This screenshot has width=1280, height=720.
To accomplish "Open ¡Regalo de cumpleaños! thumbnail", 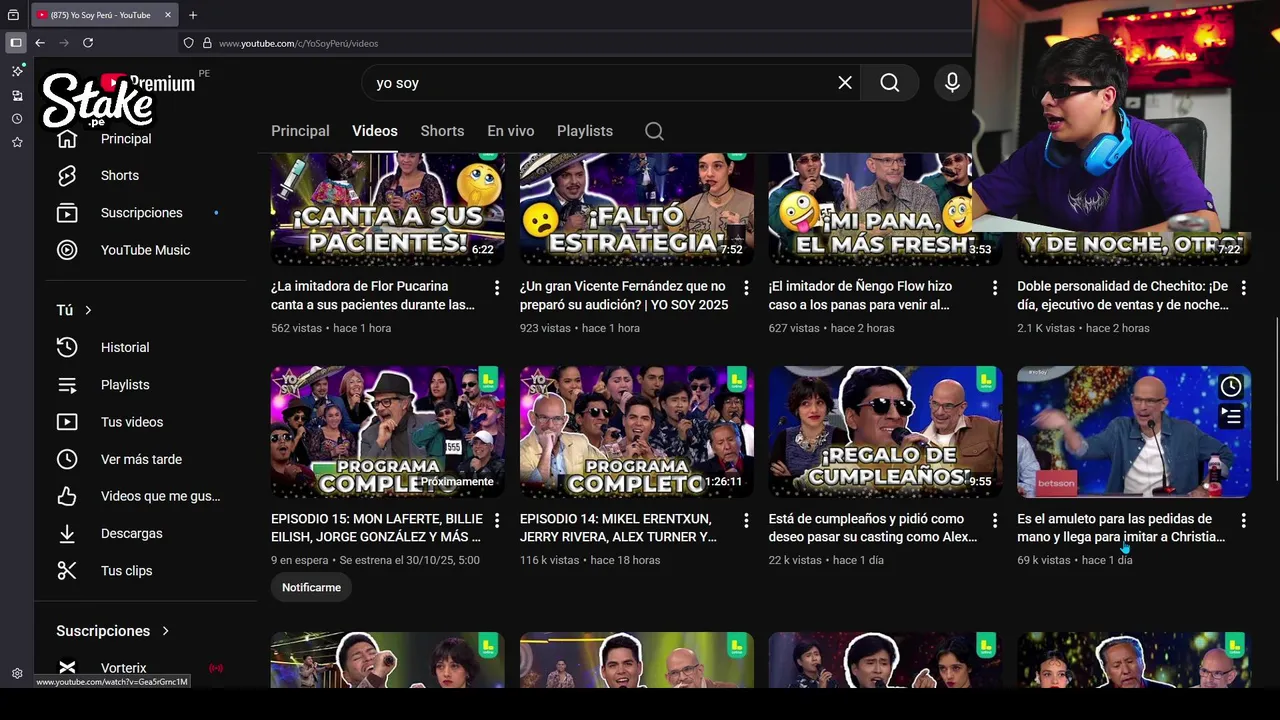I will (x=885, y=432).
